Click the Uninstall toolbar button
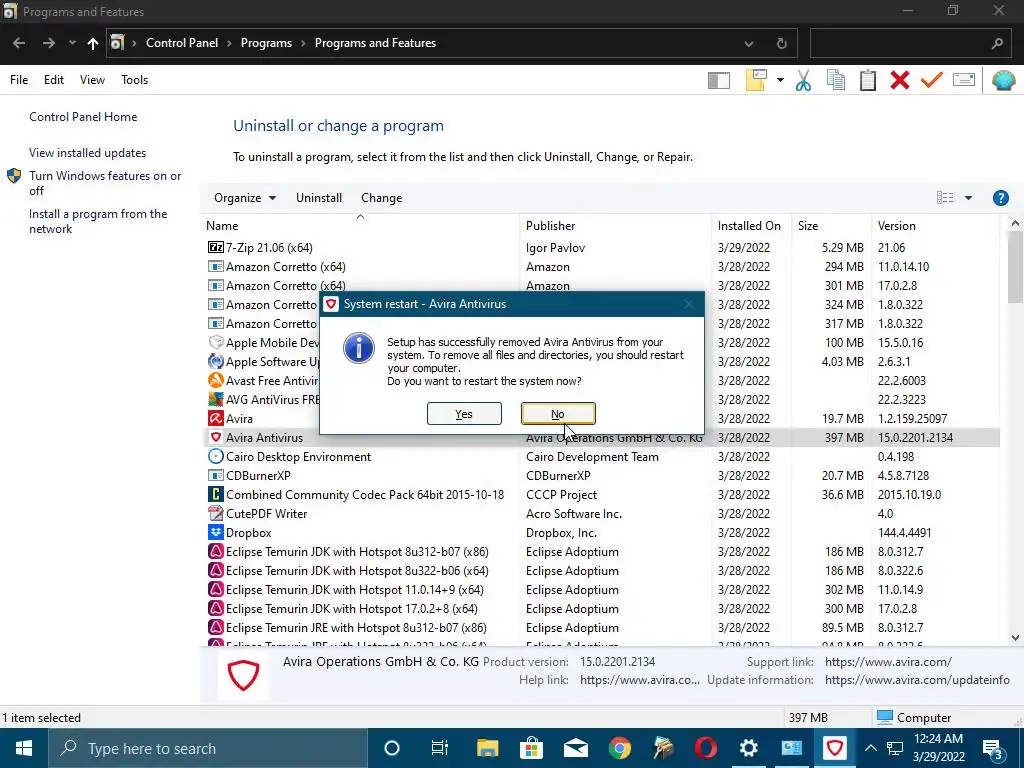This screenshot has height=768, width=1024. pyautogui.click(x=319, y=198)
